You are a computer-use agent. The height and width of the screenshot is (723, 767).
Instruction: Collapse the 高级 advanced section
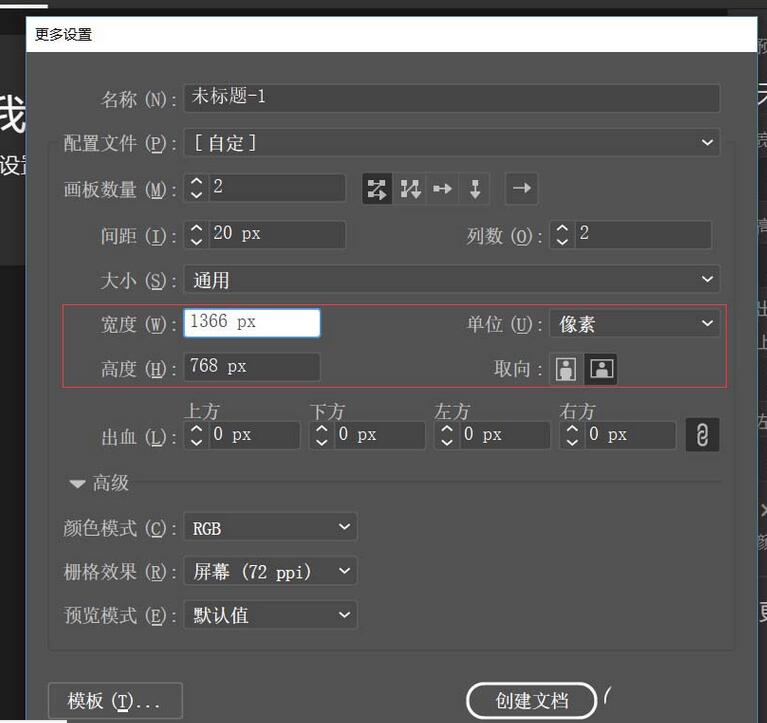click(x=77, y=484)
